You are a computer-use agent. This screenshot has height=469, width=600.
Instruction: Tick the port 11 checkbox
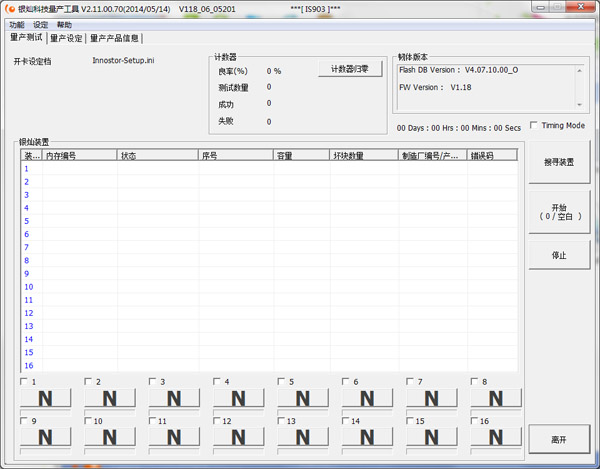click(x=152, y=421)
